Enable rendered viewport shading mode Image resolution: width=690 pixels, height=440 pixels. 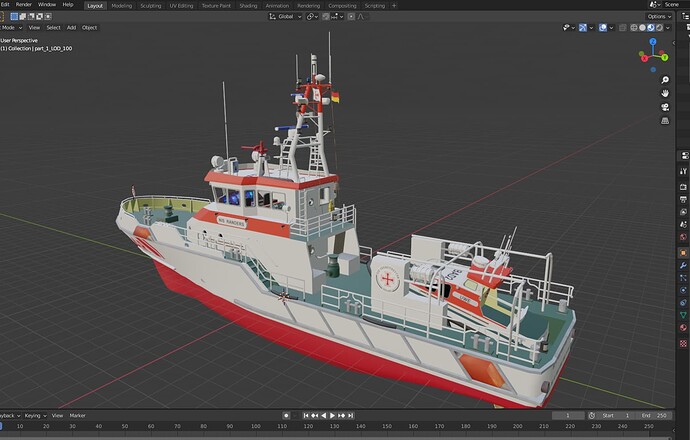click(x=661, y=27)
